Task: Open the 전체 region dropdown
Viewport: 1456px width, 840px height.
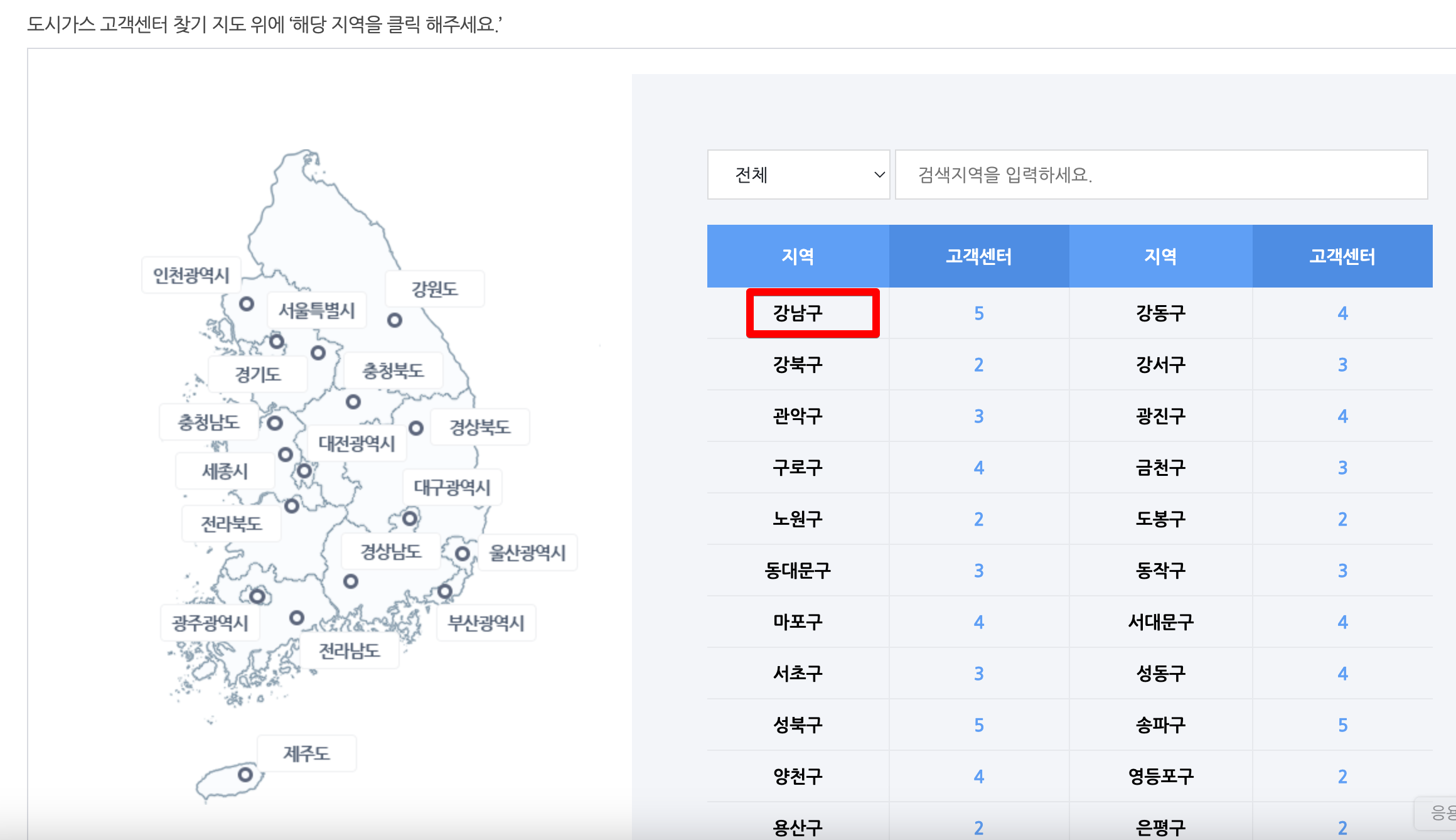Action: pyautogui.click(x=798, y=175)
